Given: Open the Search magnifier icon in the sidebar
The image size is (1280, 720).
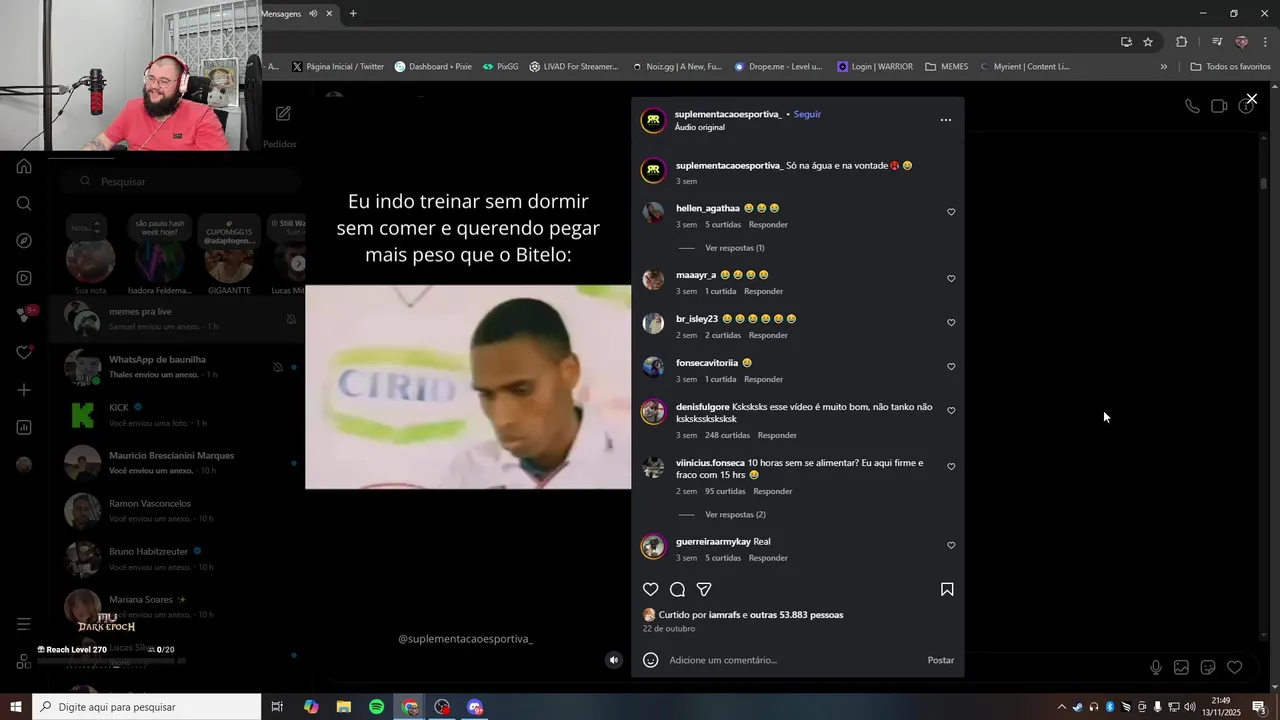Looking at the screenshot, I should [24, 204].
